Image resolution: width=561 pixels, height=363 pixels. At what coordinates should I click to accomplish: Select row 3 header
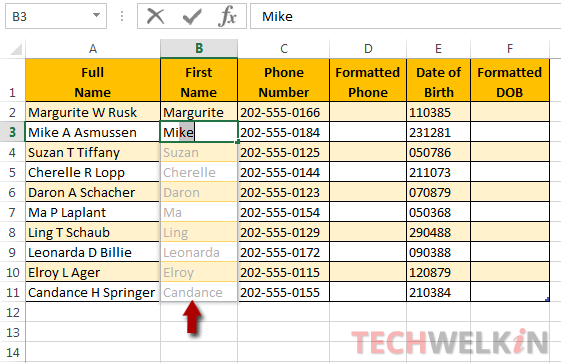click(13, 132)
